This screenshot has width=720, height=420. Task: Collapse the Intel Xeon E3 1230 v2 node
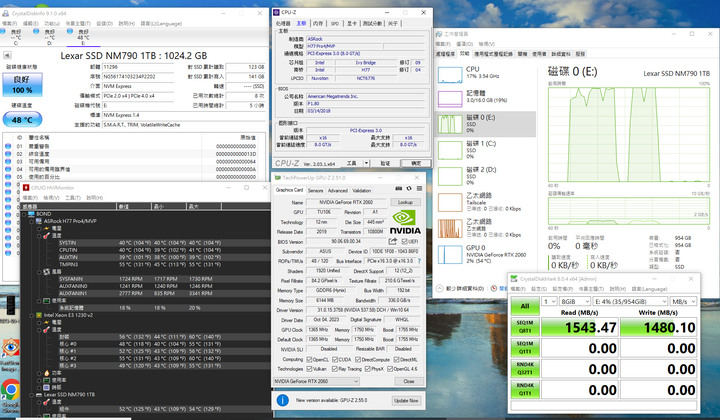pos(32,315)
